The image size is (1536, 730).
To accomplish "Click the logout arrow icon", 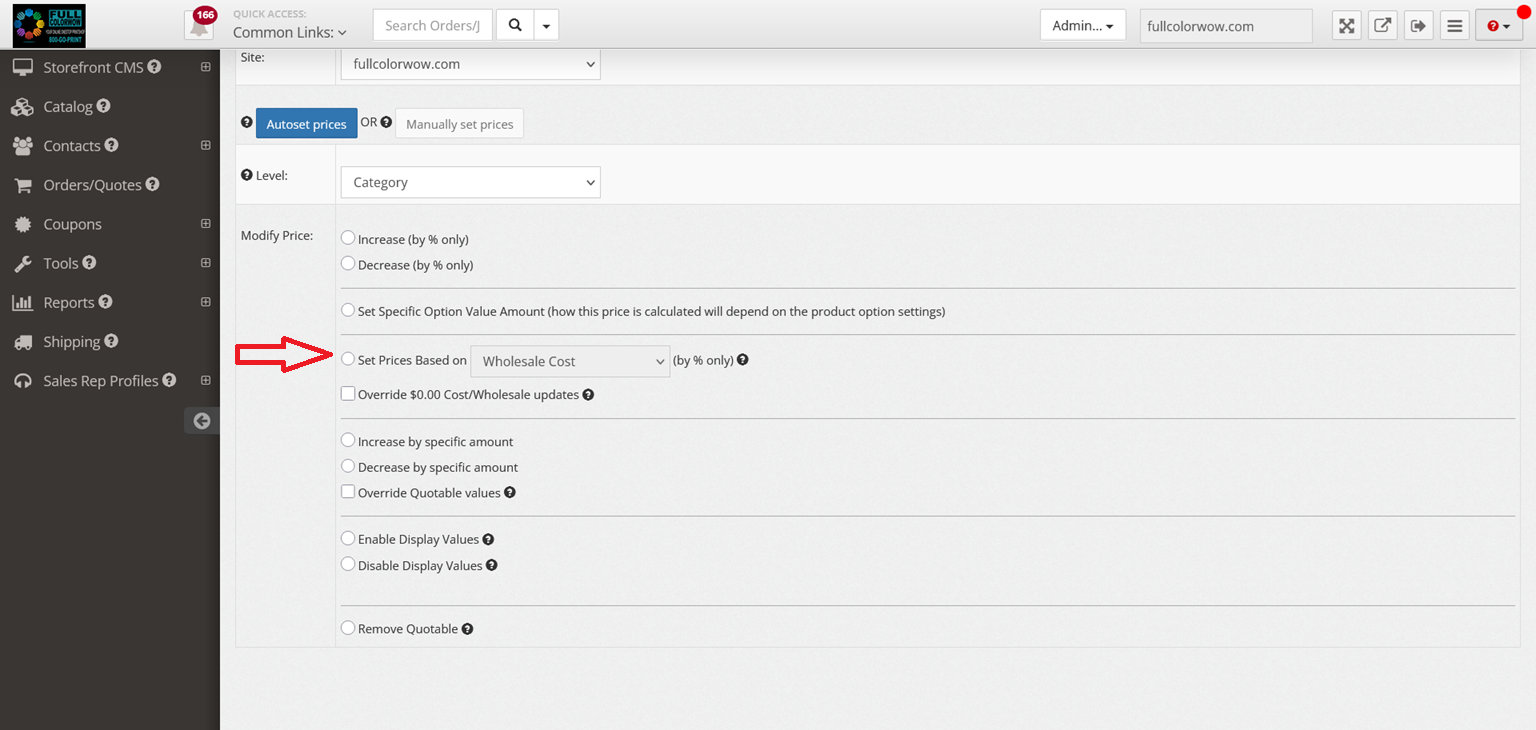I will tap(1418, 26).
